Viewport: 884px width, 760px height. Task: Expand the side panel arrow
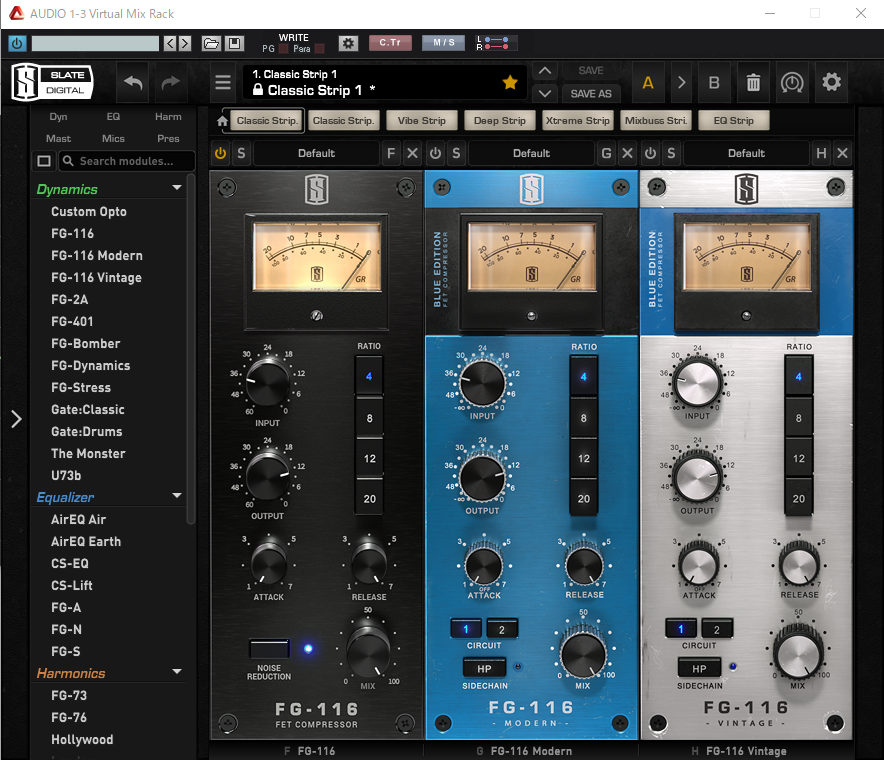click(x=16, y=419)
